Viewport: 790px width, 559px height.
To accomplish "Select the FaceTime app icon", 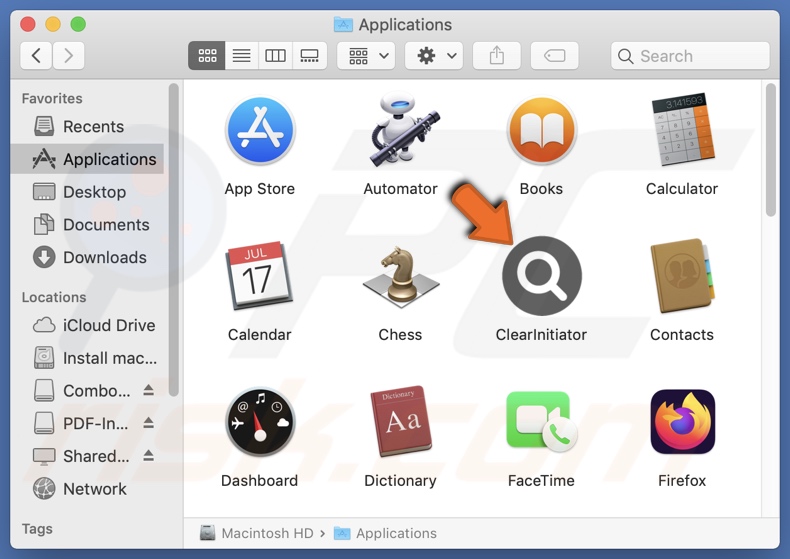I will [x=542, y=422].
